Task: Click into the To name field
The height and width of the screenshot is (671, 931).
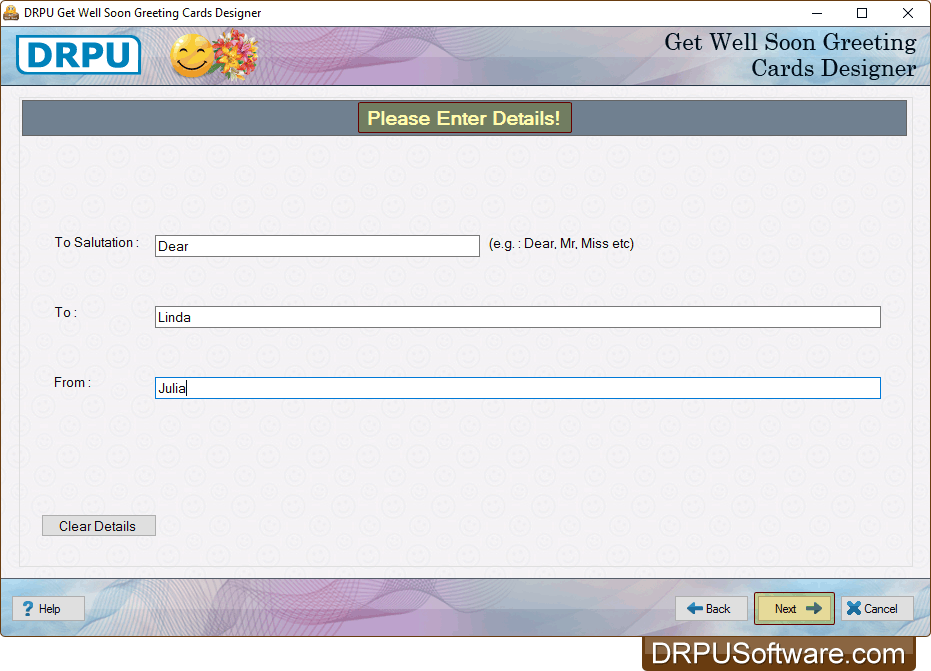Action: pos(517,317)
